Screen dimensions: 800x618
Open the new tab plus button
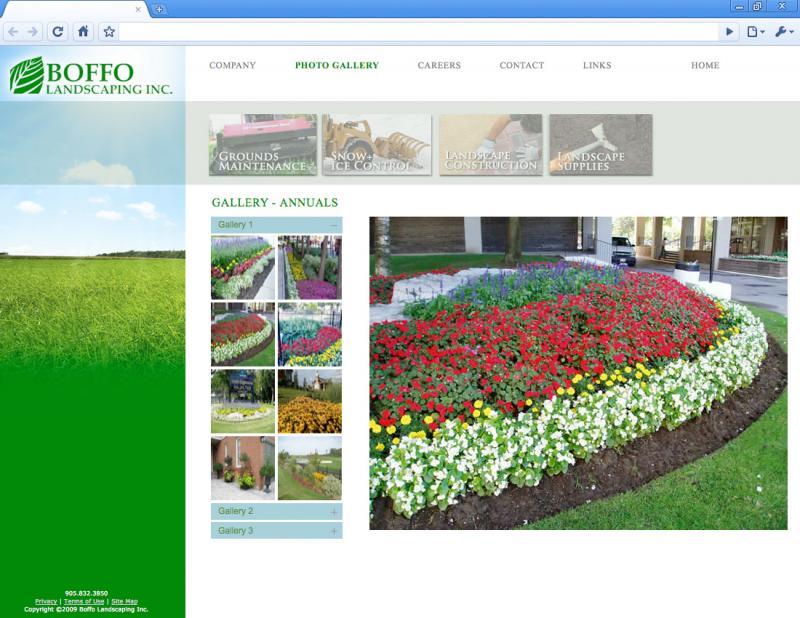[160, 9]
